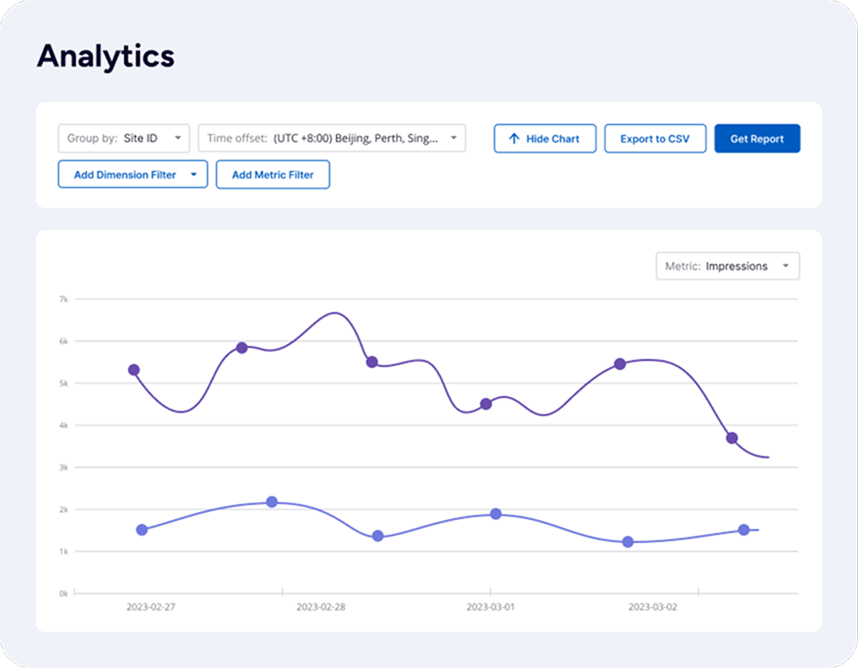Click the up arrow icon on Hide Chart

tap(514, 139)
